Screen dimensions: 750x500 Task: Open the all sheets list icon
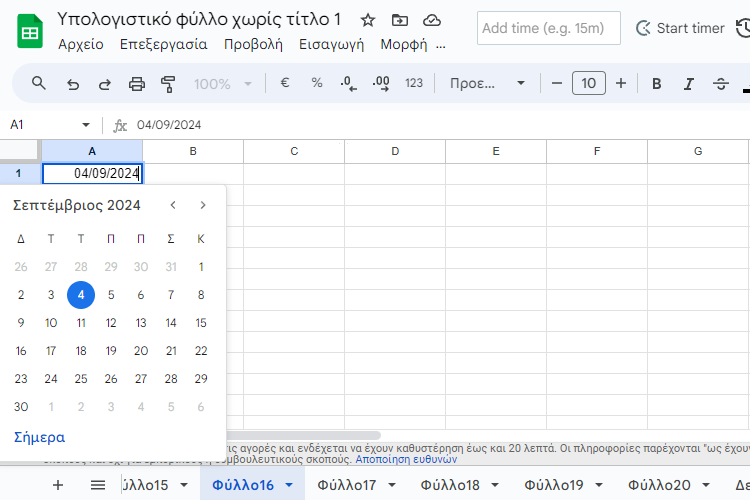(98, 485)
